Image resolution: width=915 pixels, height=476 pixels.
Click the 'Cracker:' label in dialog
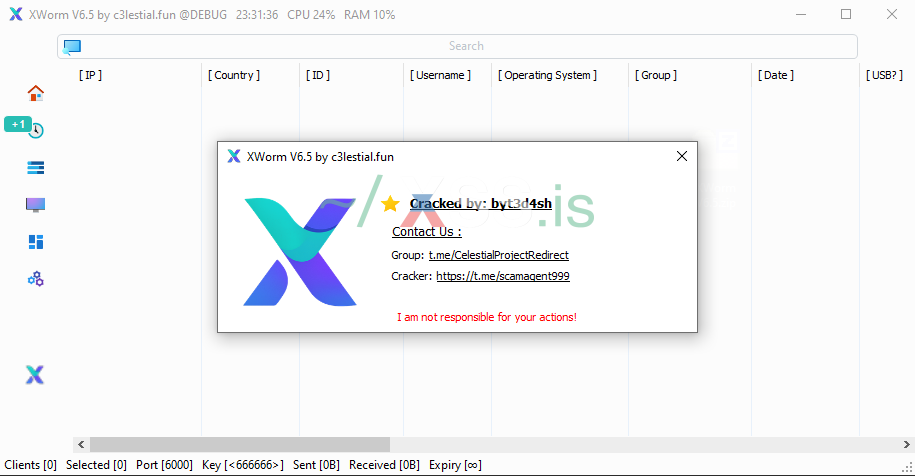[x=411, y=276]
